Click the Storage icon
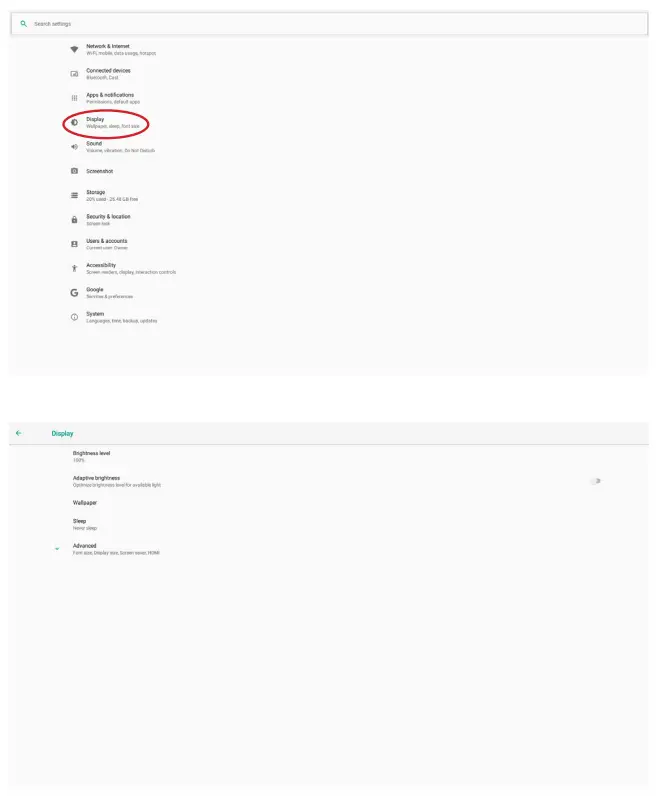The image size is (656, 796). pyautogui.click(x=74, y=195)
